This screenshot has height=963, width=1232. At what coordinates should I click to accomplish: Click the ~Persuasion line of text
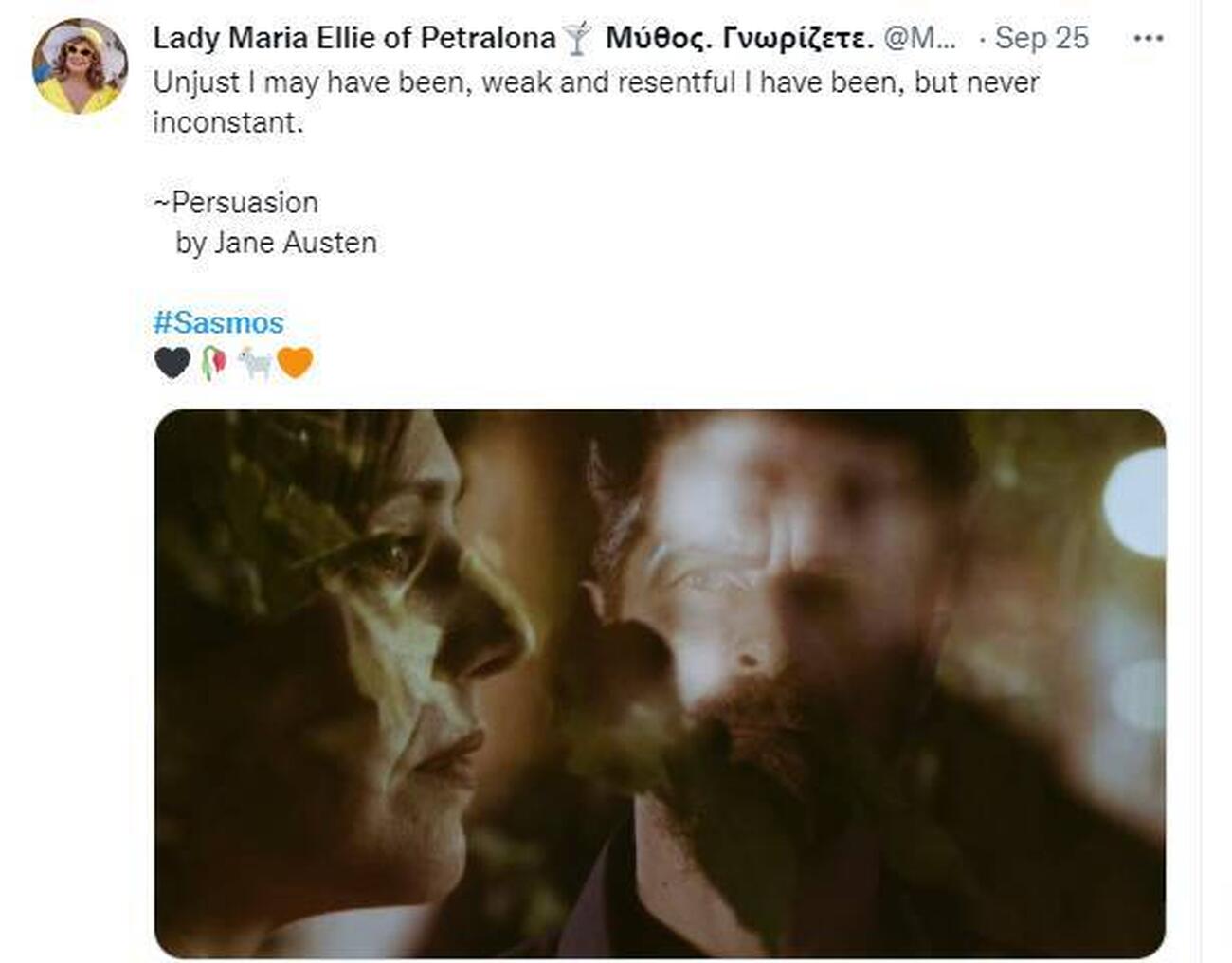click(236, 202)
